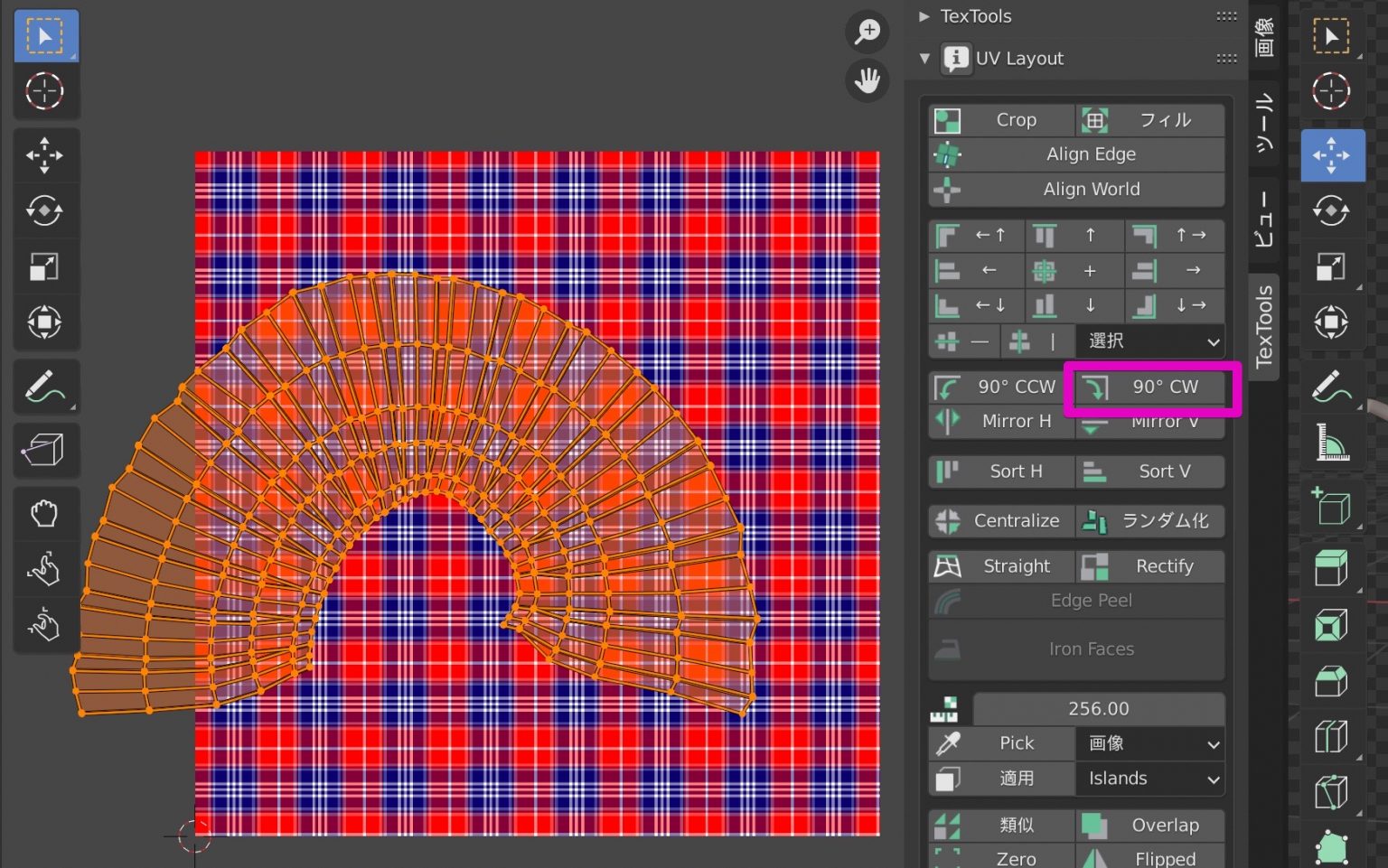1388x868 pixels.
Task: Click the Pan hand icon near the magnifier
Action: (867, 80)
